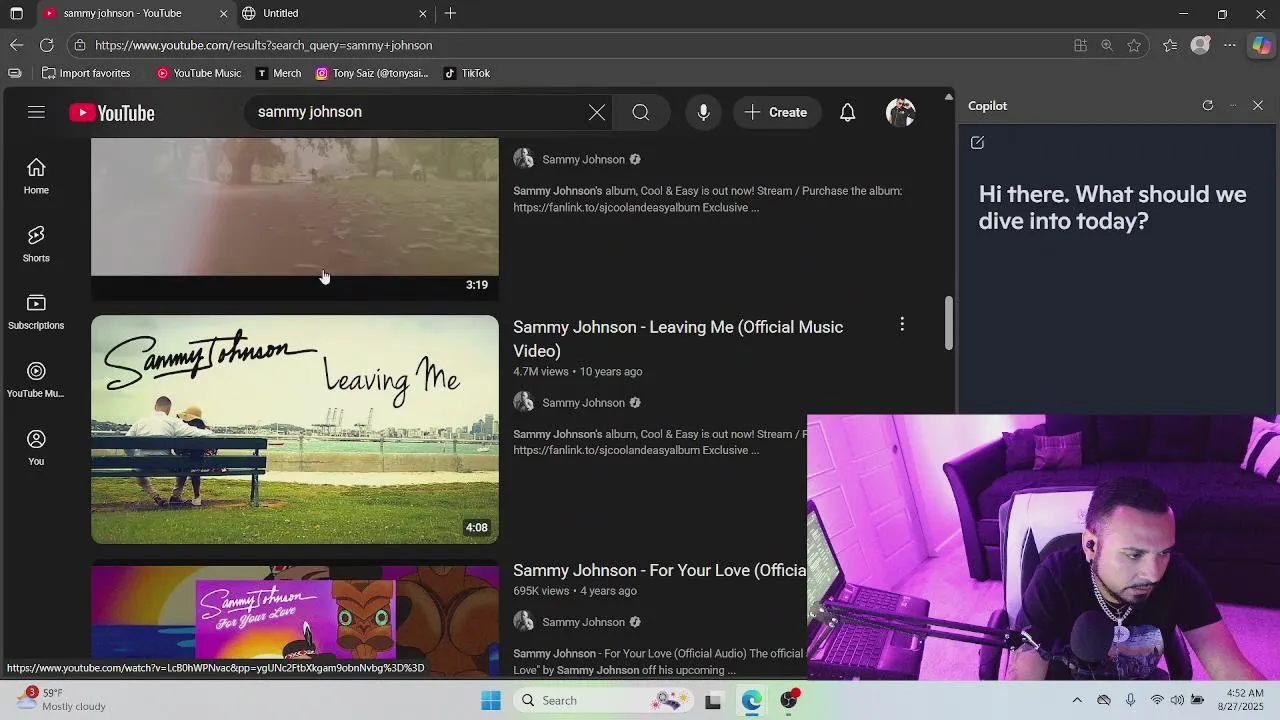
Task: Open the YouTube Music bookmark
Action: pos(199,73)
